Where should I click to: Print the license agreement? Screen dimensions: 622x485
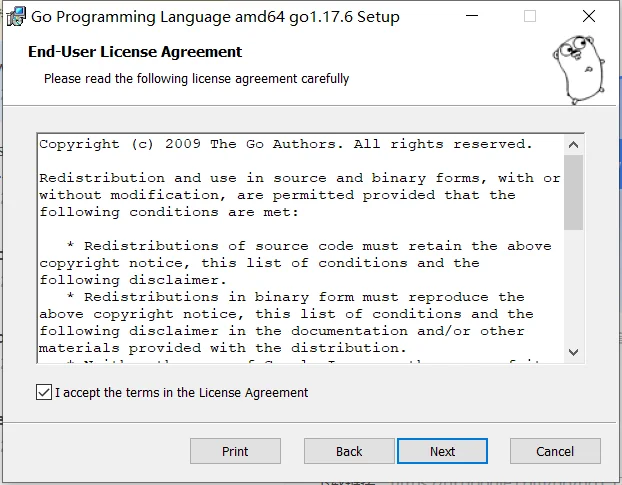(x=235, y=451)
